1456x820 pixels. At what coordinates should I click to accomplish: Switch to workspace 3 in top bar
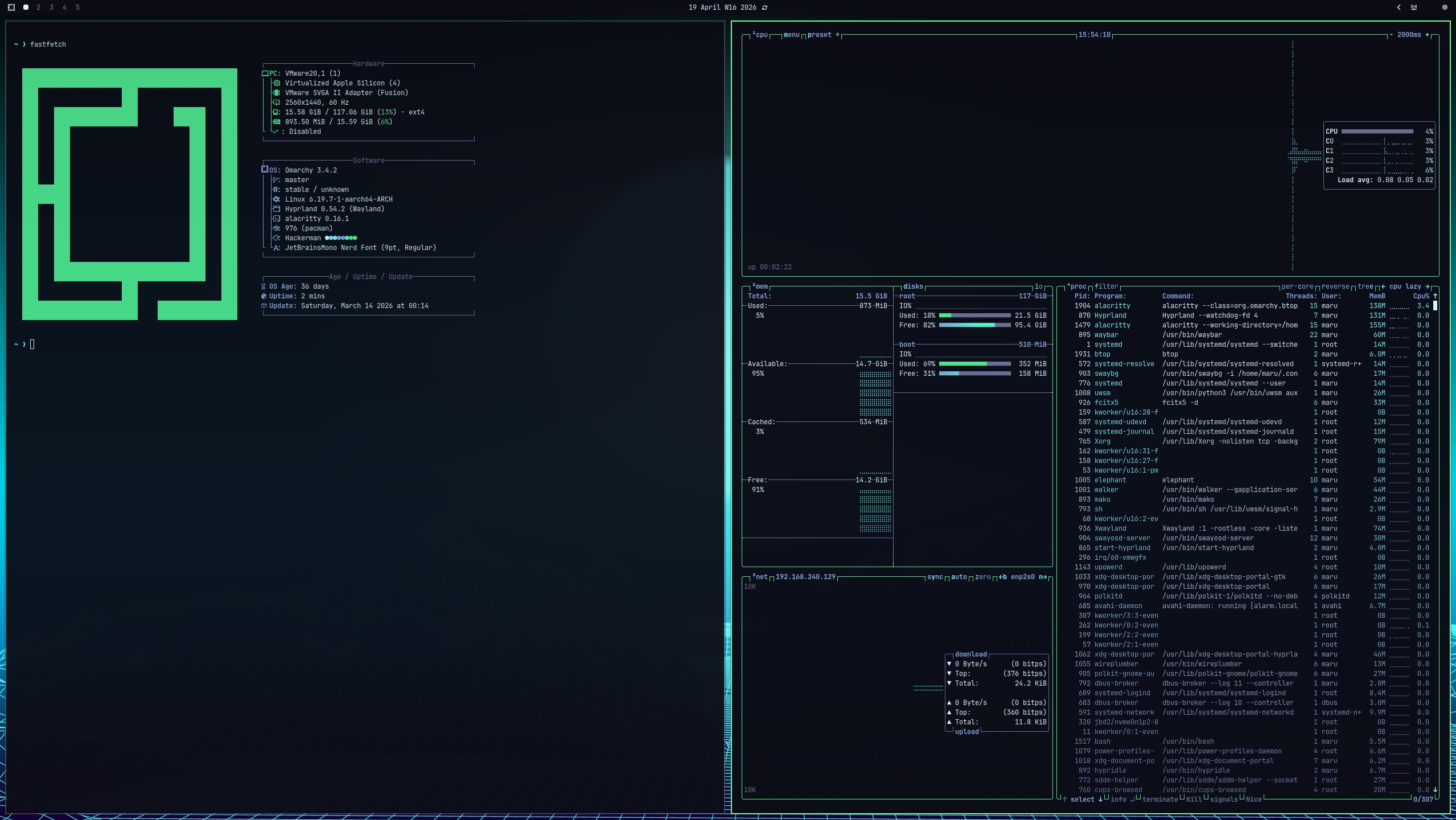point(51,7)
